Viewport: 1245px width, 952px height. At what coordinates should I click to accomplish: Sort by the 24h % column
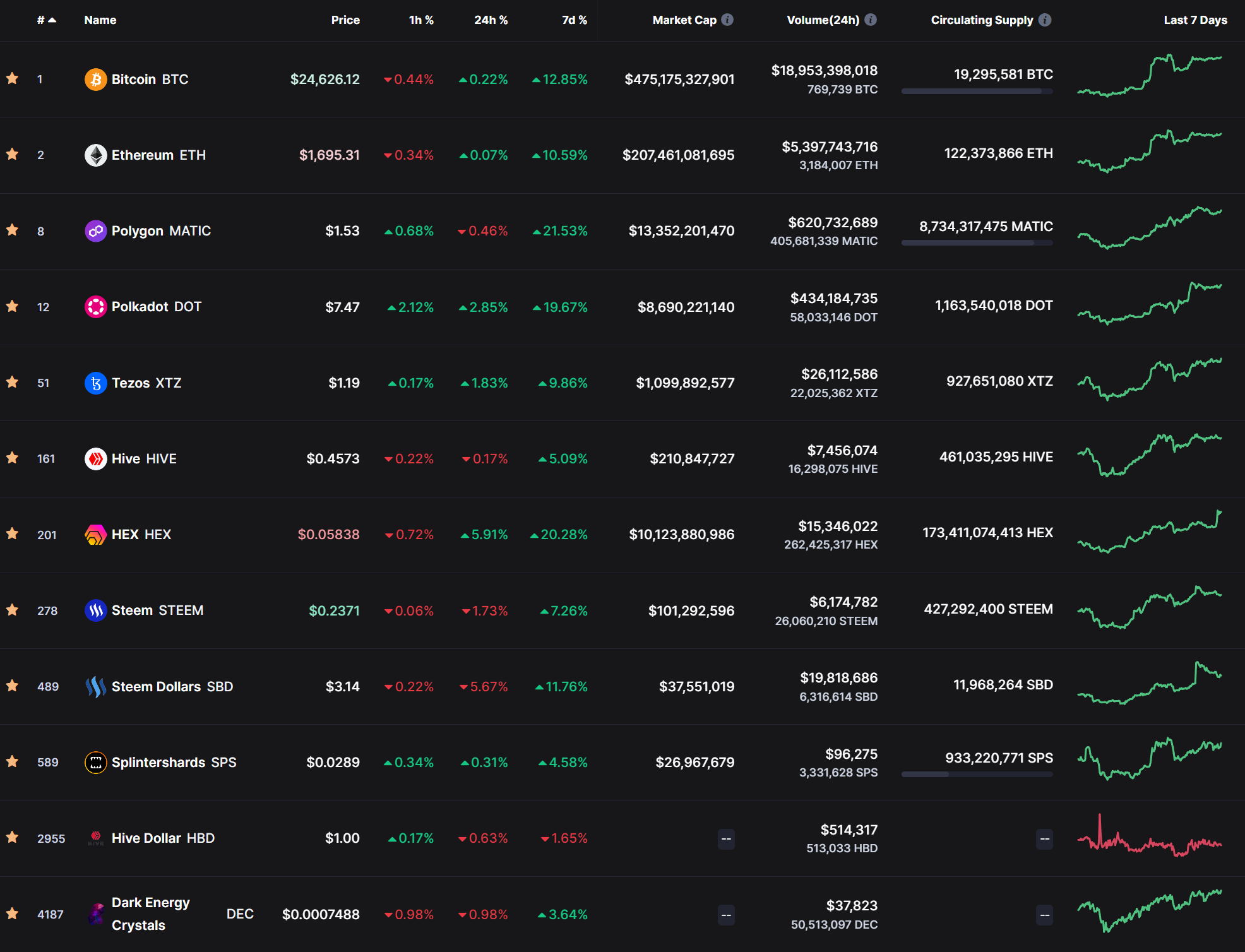coord(491,20)
